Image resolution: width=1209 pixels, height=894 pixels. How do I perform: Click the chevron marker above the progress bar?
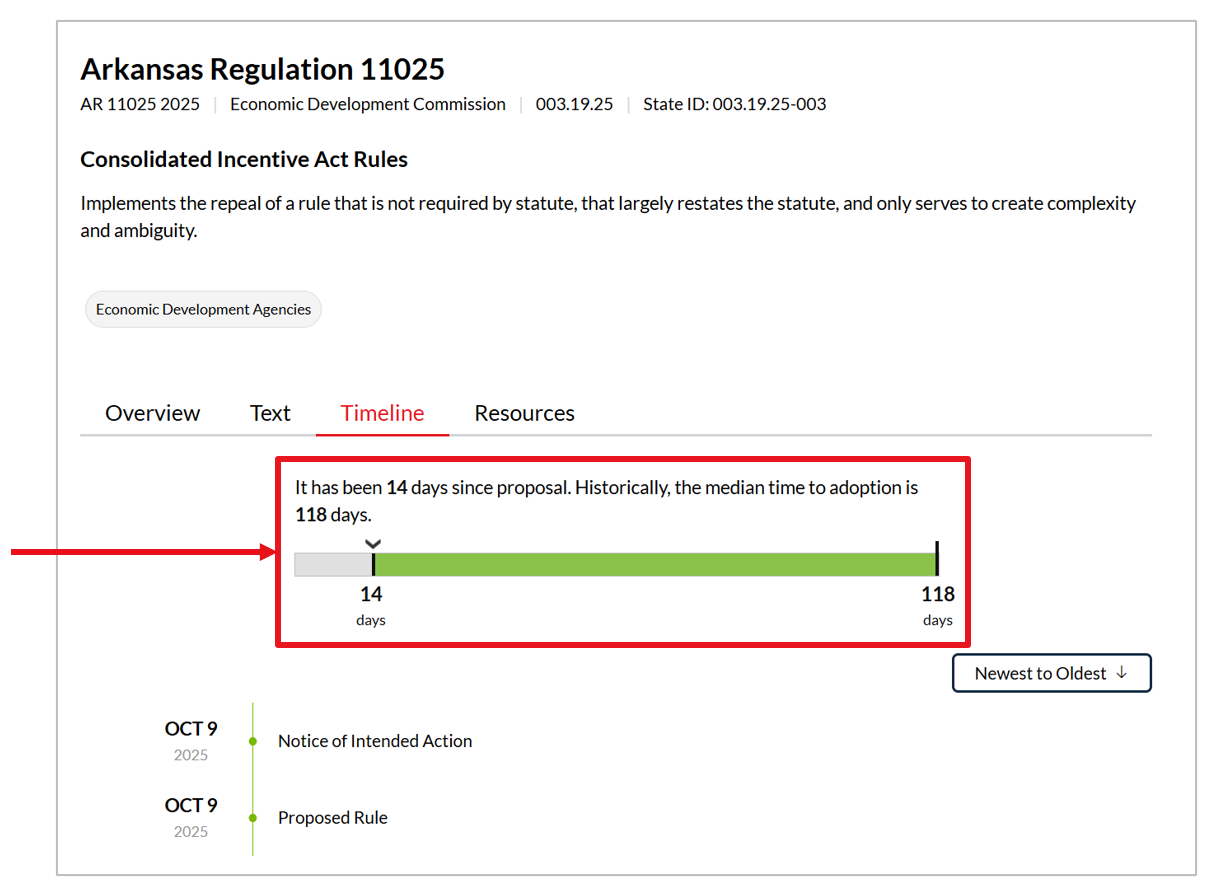coord(373,544)
